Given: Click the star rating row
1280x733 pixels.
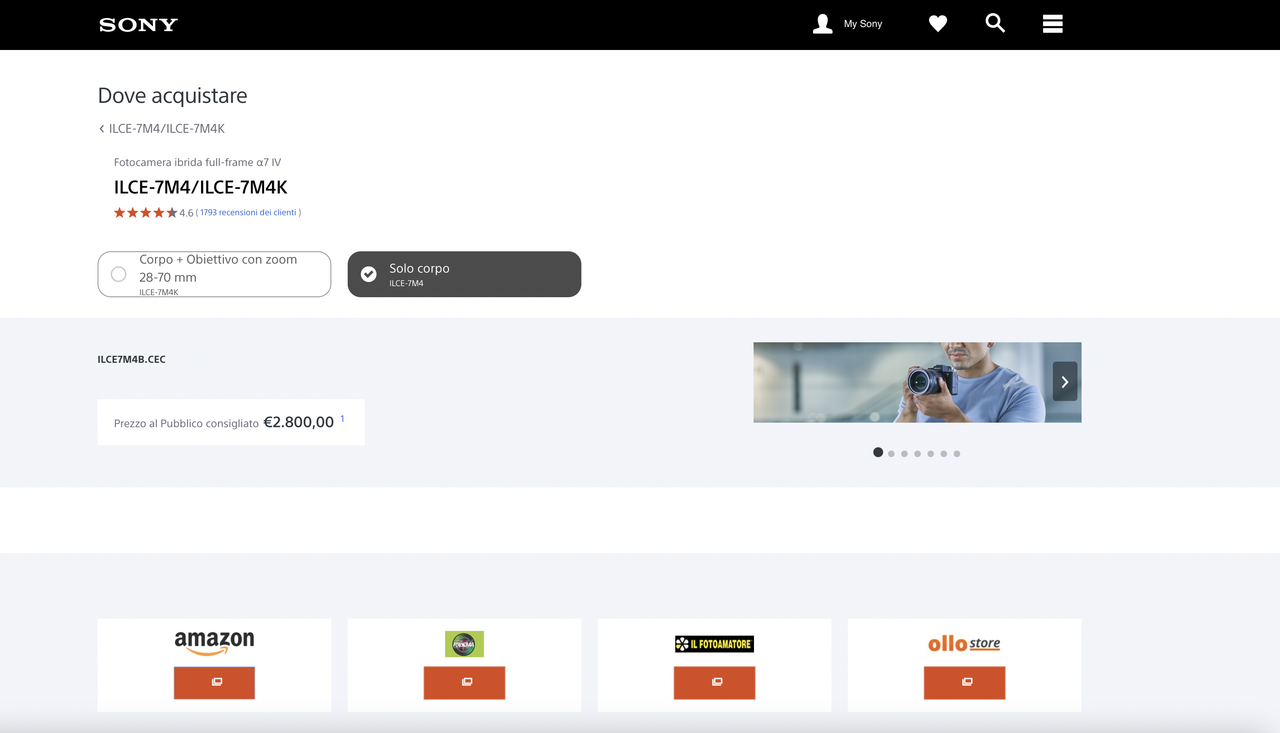Looking at the screenshot, I should [x=145, y=213].
